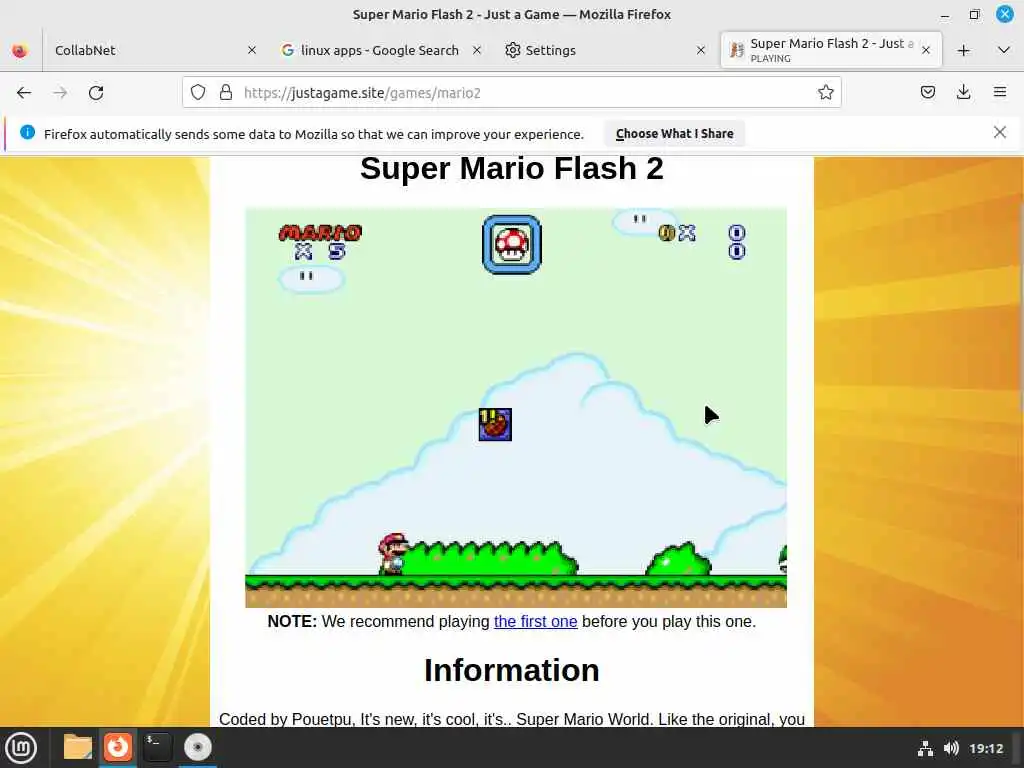Reload the current page
The height and width of the screenshot is (768, 1024).
coord(96,93)
